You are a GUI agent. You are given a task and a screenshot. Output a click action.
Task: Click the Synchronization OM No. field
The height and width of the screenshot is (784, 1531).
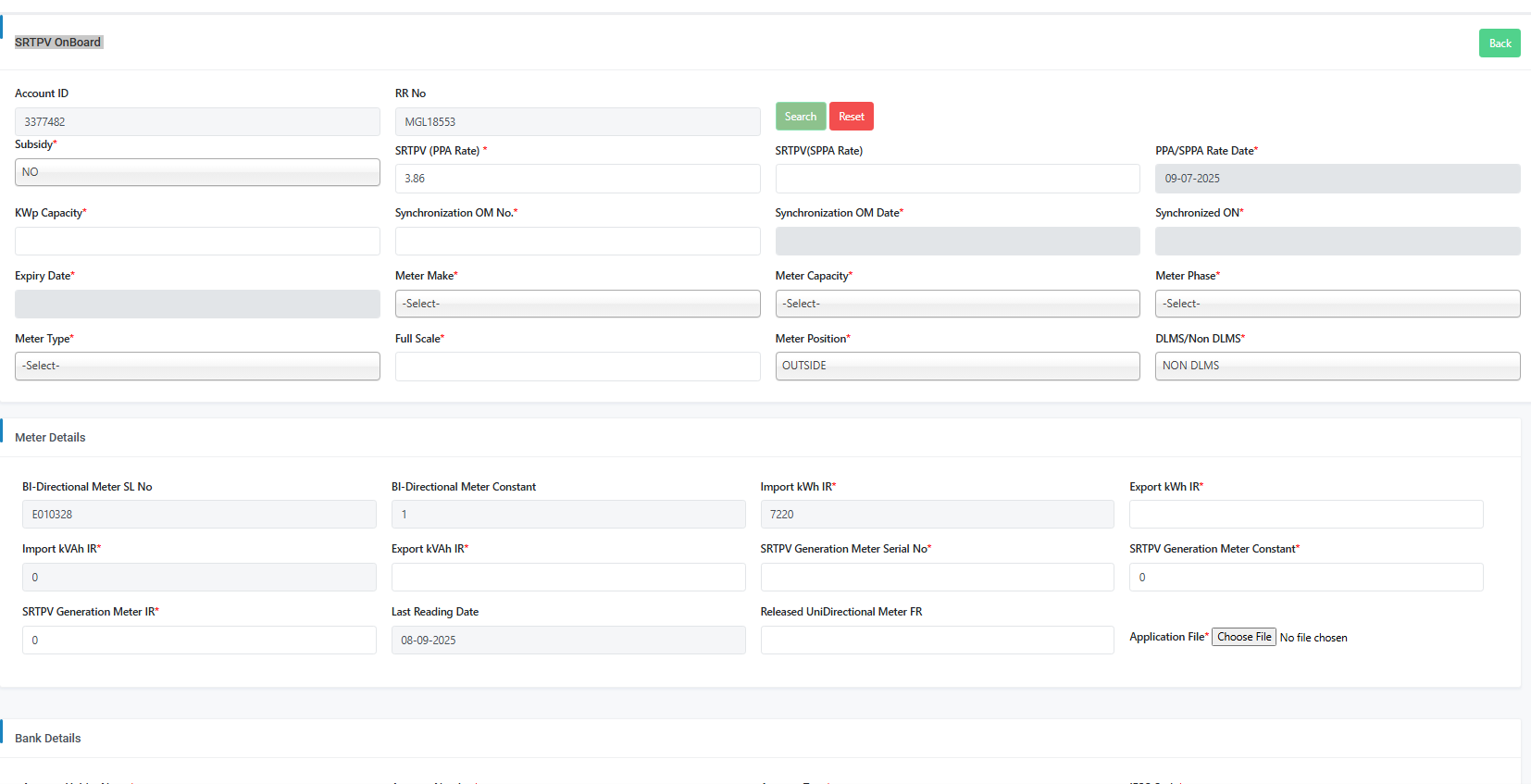click(x=577, y=242)
